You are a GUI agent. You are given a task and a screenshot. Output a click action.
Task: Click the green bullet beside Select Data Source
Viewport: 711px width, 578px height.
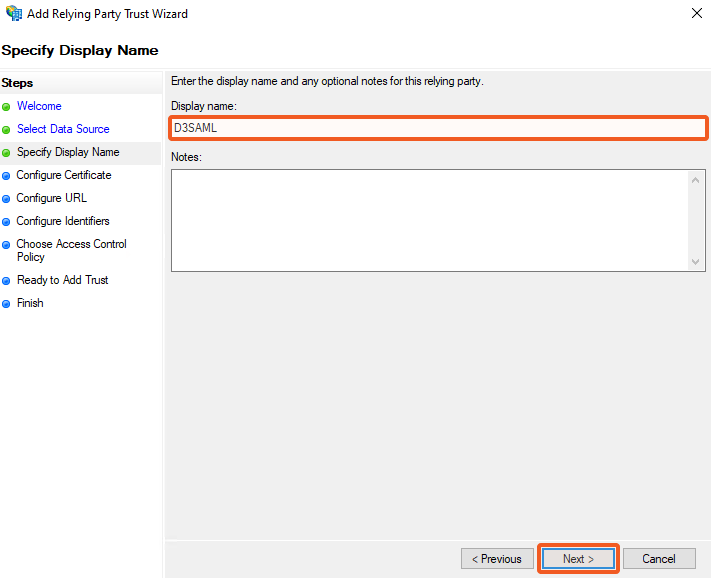6,130
